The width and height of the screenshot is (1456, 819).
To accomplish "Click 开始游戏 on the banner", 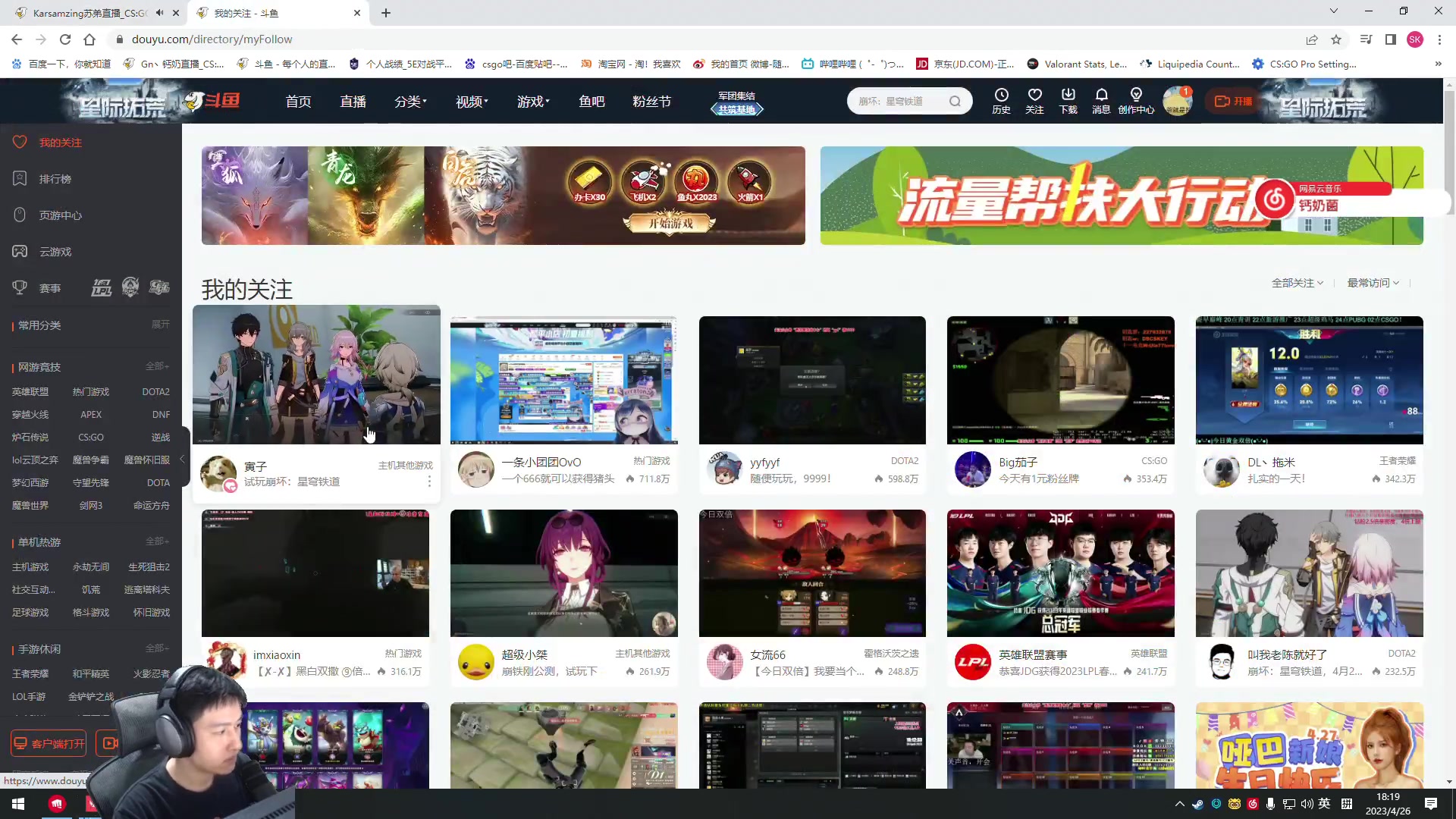I will 670,223.
